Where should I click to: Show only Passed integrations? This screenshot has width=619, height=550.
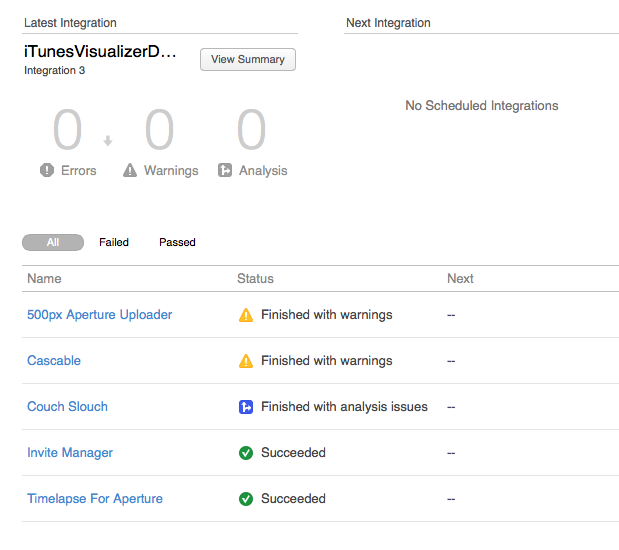177,242
